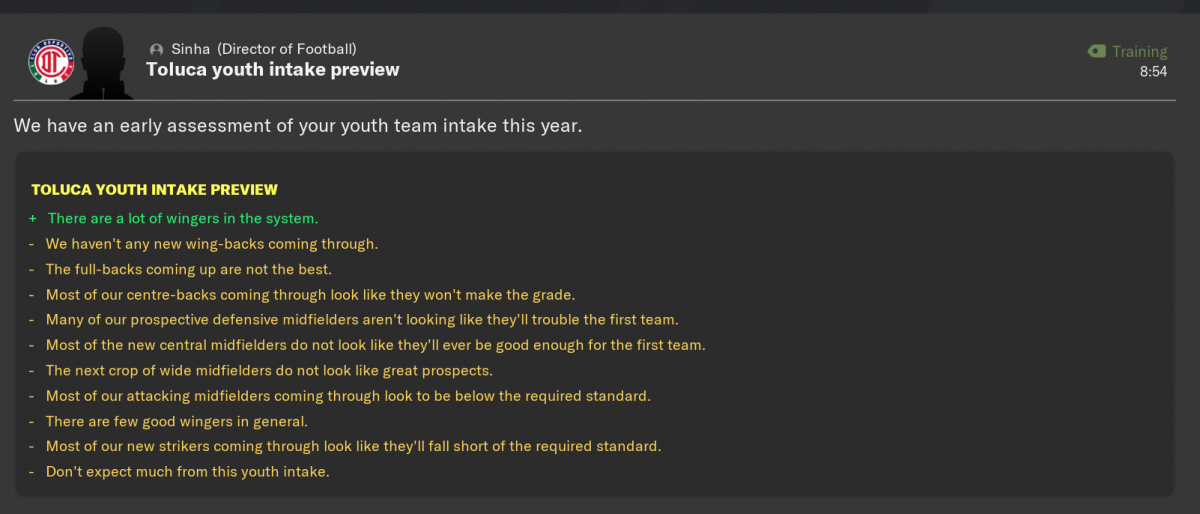Select the yellow TOLUCA YOUTH INTAKE PREVIEW heading
The height and width of the screenshot is (514, 1200).
point(154,189)
